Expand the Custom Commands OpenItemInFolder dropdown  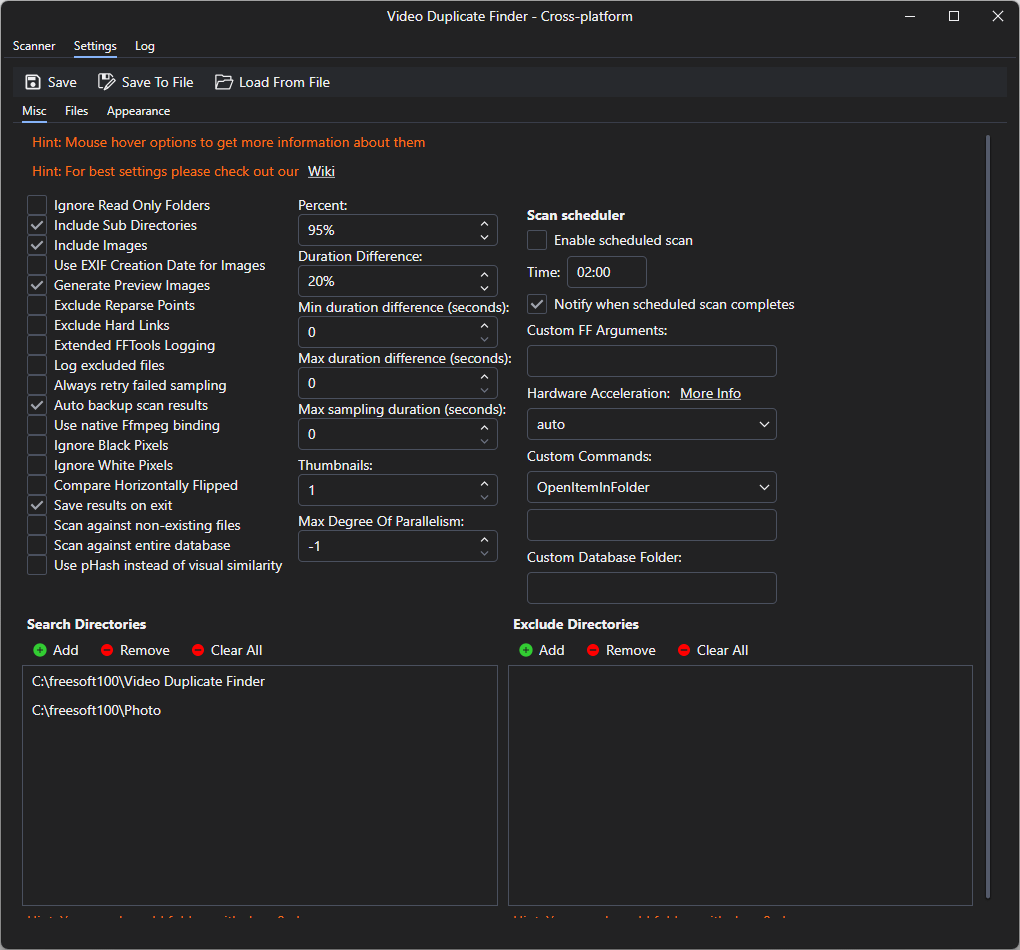(x=651, y=487)
